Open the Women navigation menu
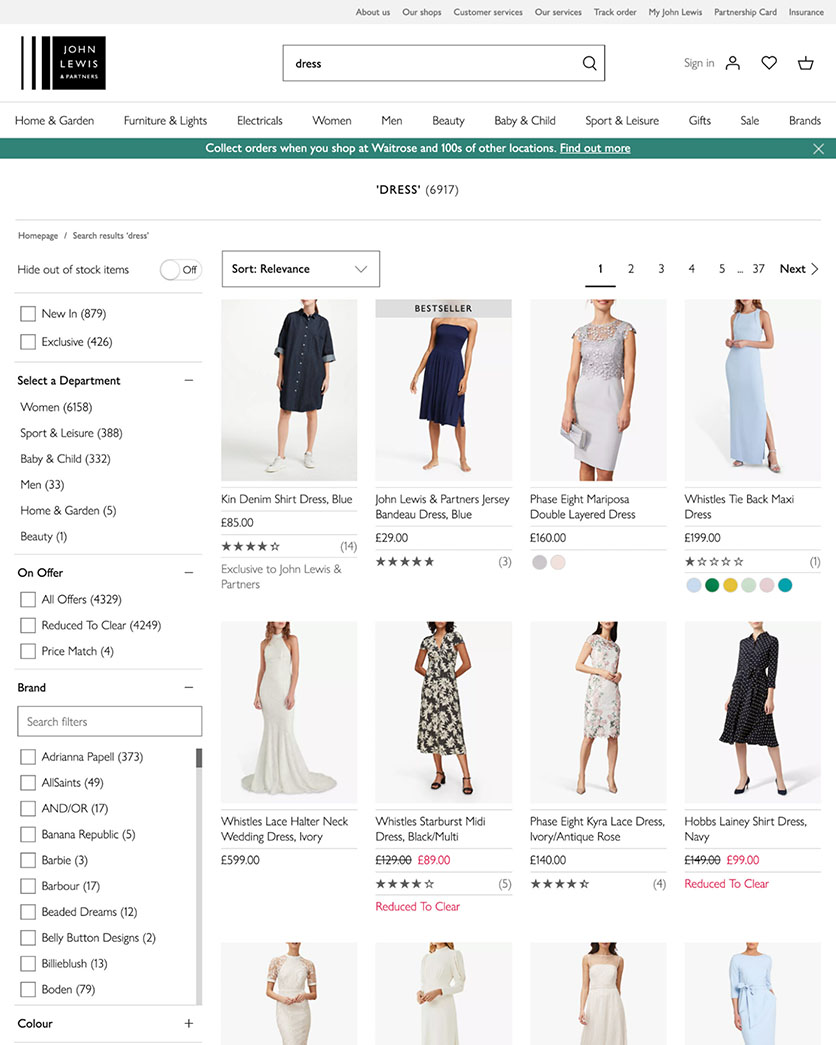The image size is (836, 1045). [x=331, y=120]
